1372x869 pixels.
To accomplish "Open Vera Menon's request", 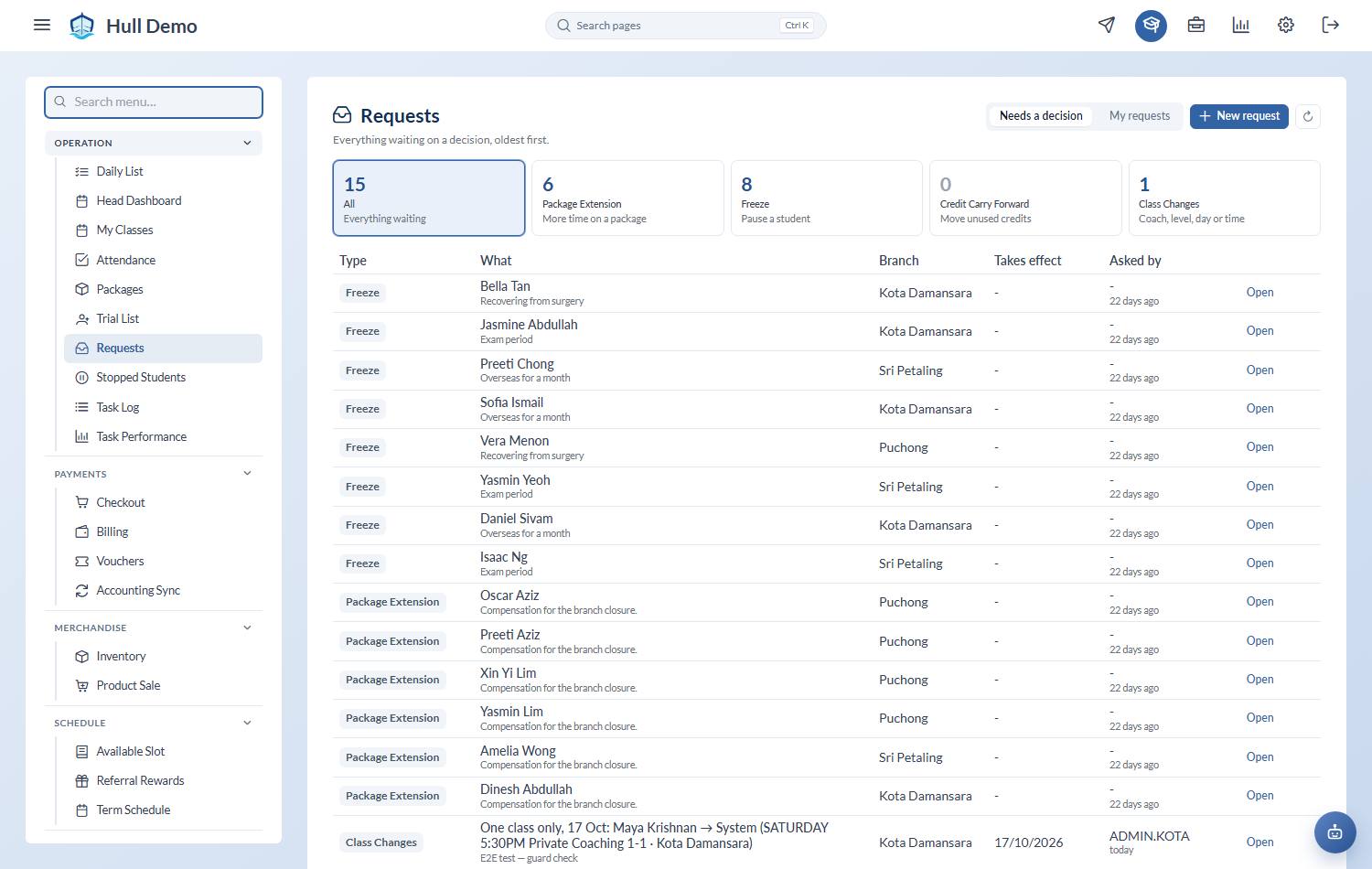I will click(1259, 447).
